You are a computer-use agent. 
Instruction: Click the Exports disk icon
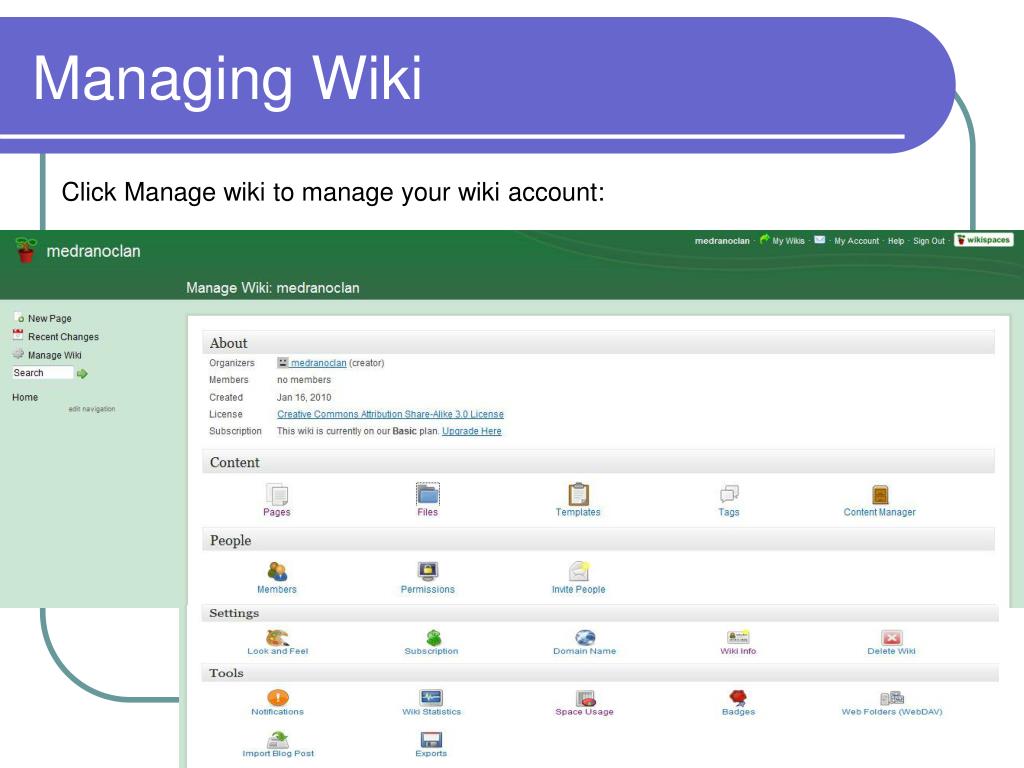coord(431,739)
